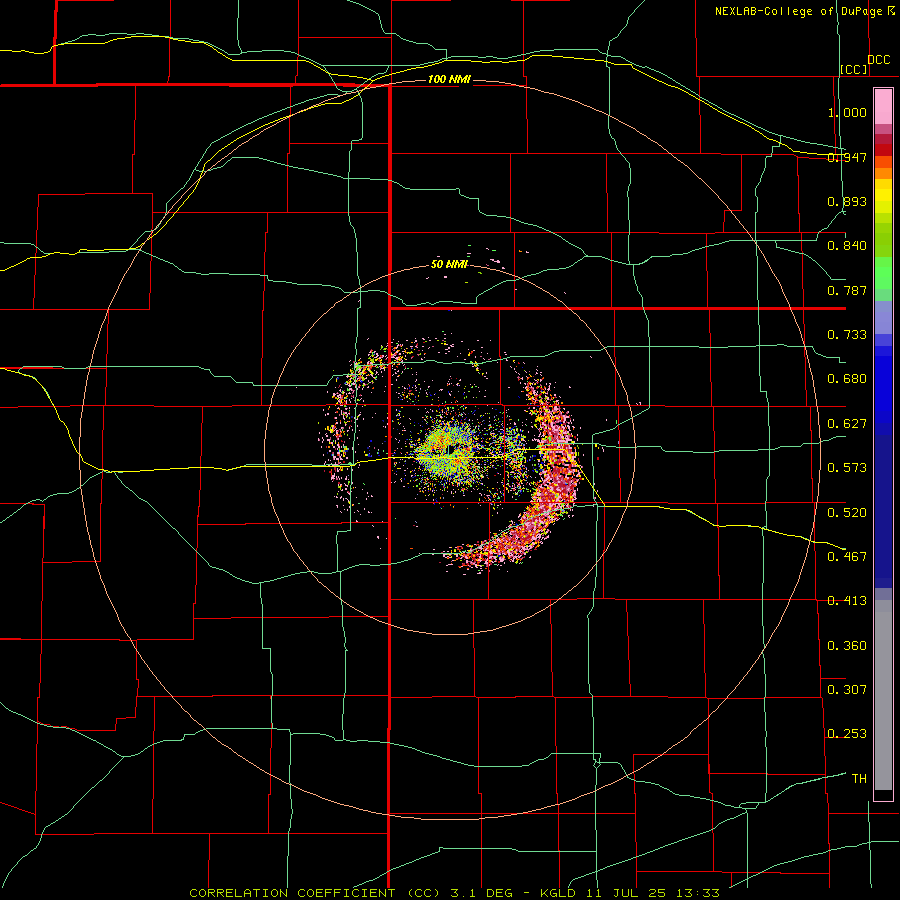Click the Correlation Coefficient caption at bottom
The image size is (900, 900).
point(454,893)
